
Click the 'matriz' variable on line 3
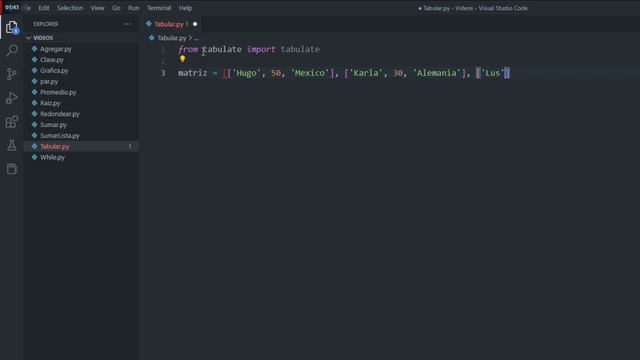[x=193, y=73]
